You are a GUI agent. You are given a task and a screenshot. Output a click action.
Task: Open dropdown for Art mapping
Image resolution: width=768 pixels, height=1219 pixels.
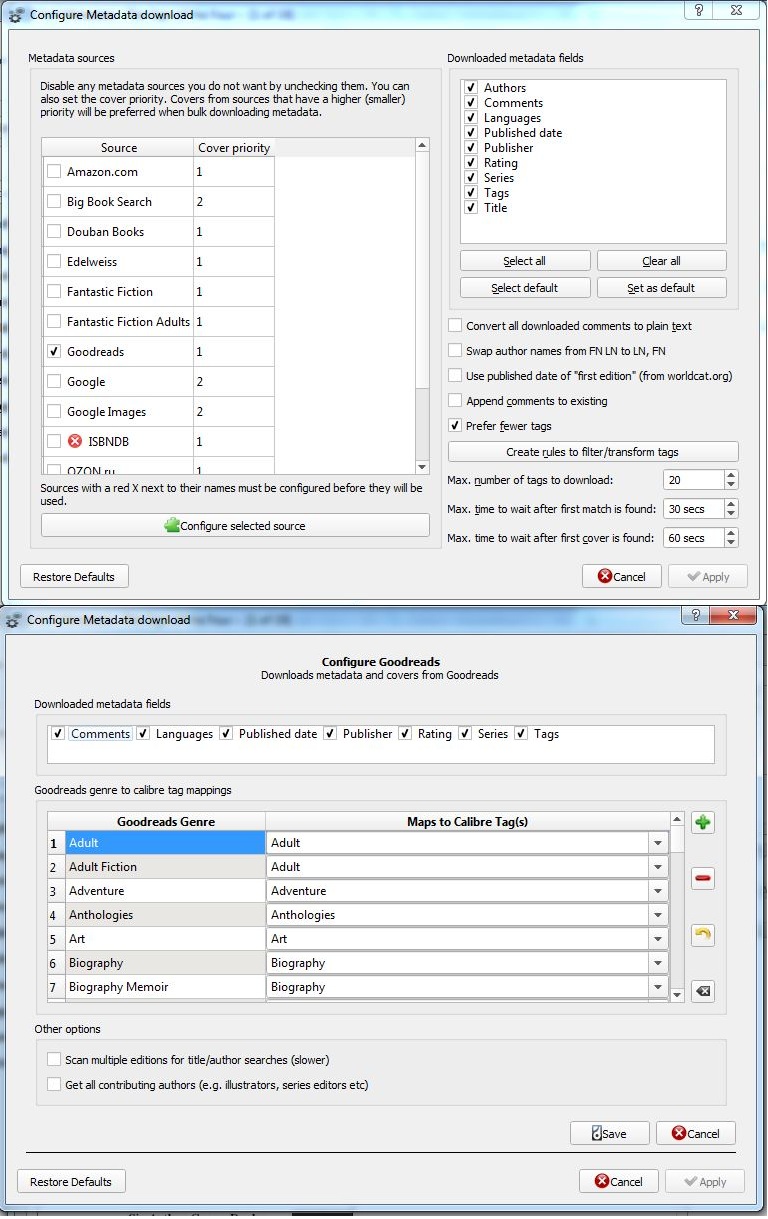(x=657, y=939)
